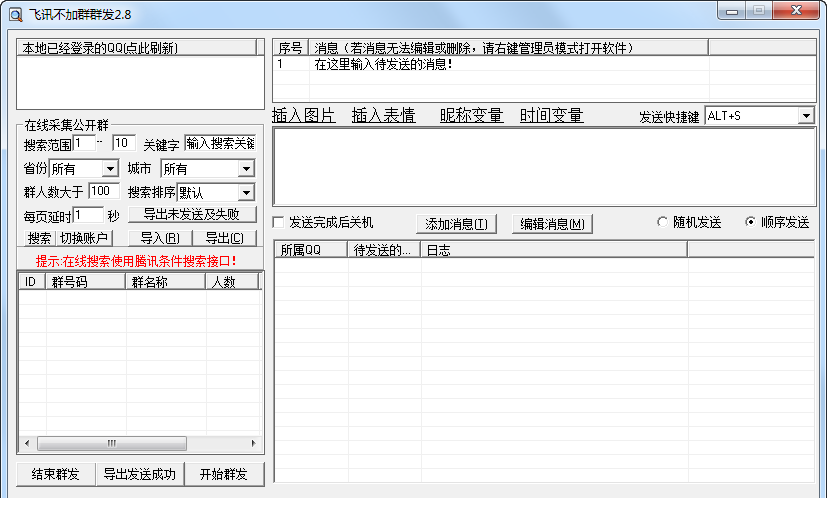The image size is (827, 521).
Task: Click the ID column header
Action: pyautogui.click(x=32, y=282)
